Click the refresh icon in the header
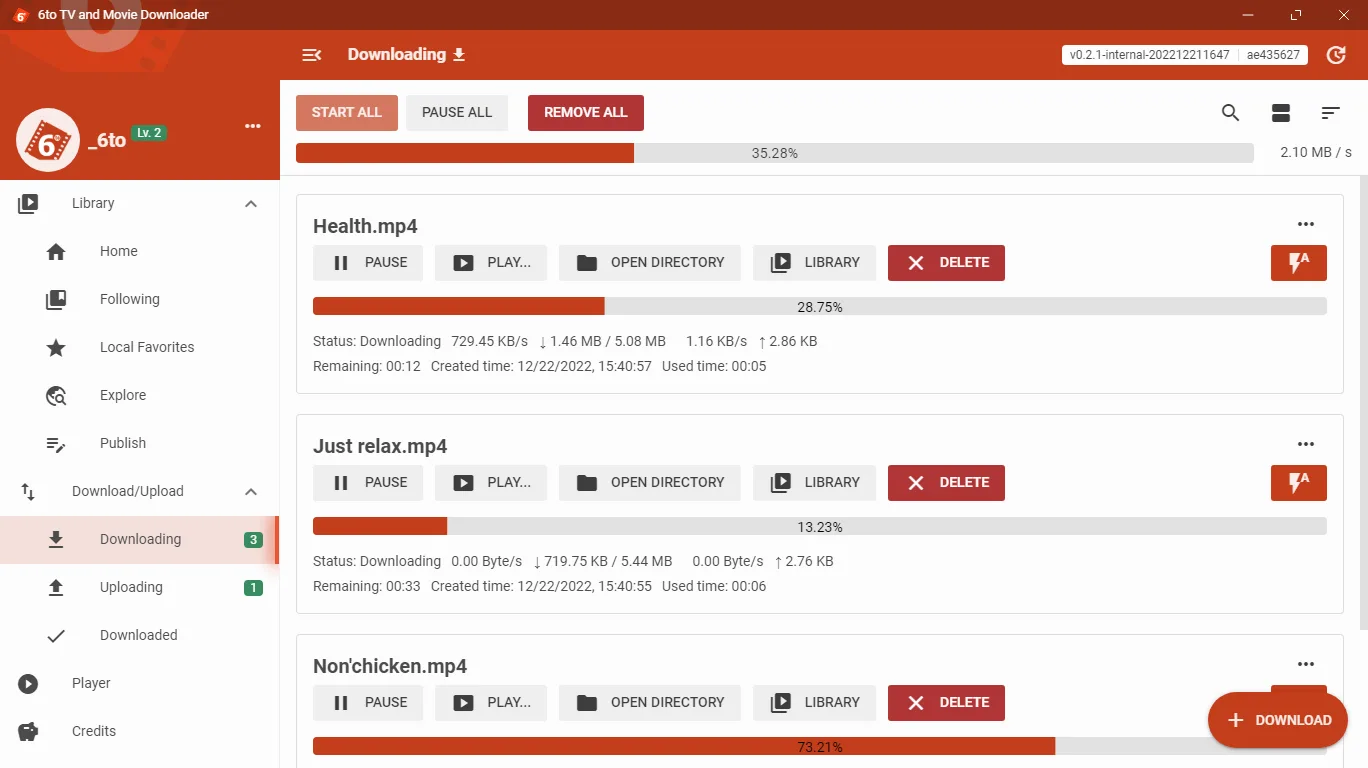Screen dimensions: 1368x768 (x=1336, y=55)
